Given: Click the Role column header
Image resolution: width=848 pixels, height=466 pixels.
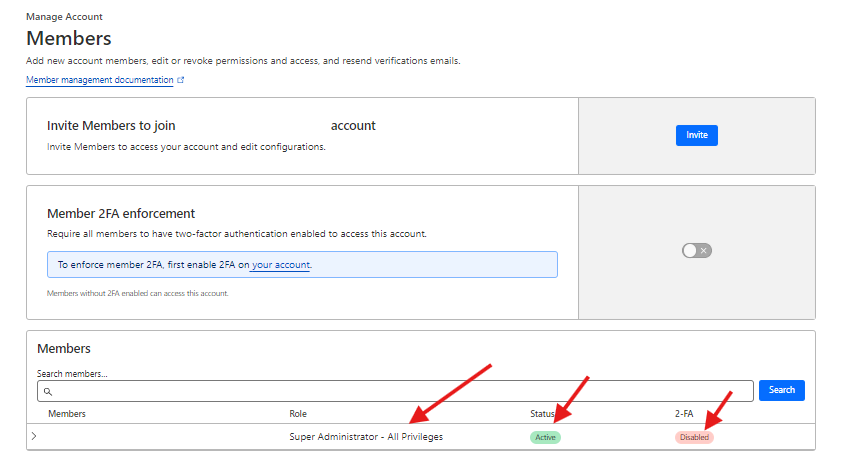Looking at the screenshot, I should tap(298, 414).
